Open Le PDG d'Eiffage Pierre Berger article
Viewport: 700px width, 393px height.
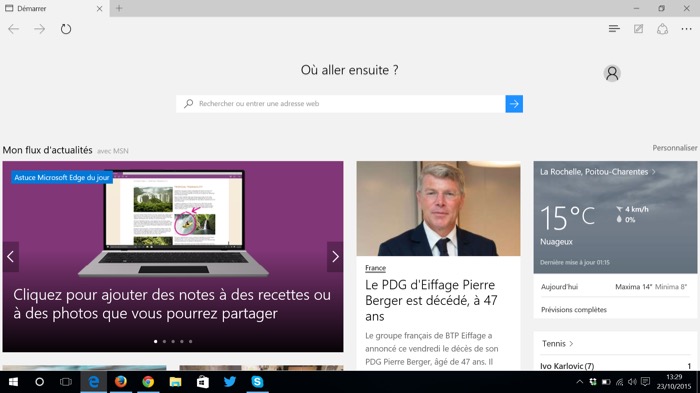pyautogui.click(x=431, y=301)
